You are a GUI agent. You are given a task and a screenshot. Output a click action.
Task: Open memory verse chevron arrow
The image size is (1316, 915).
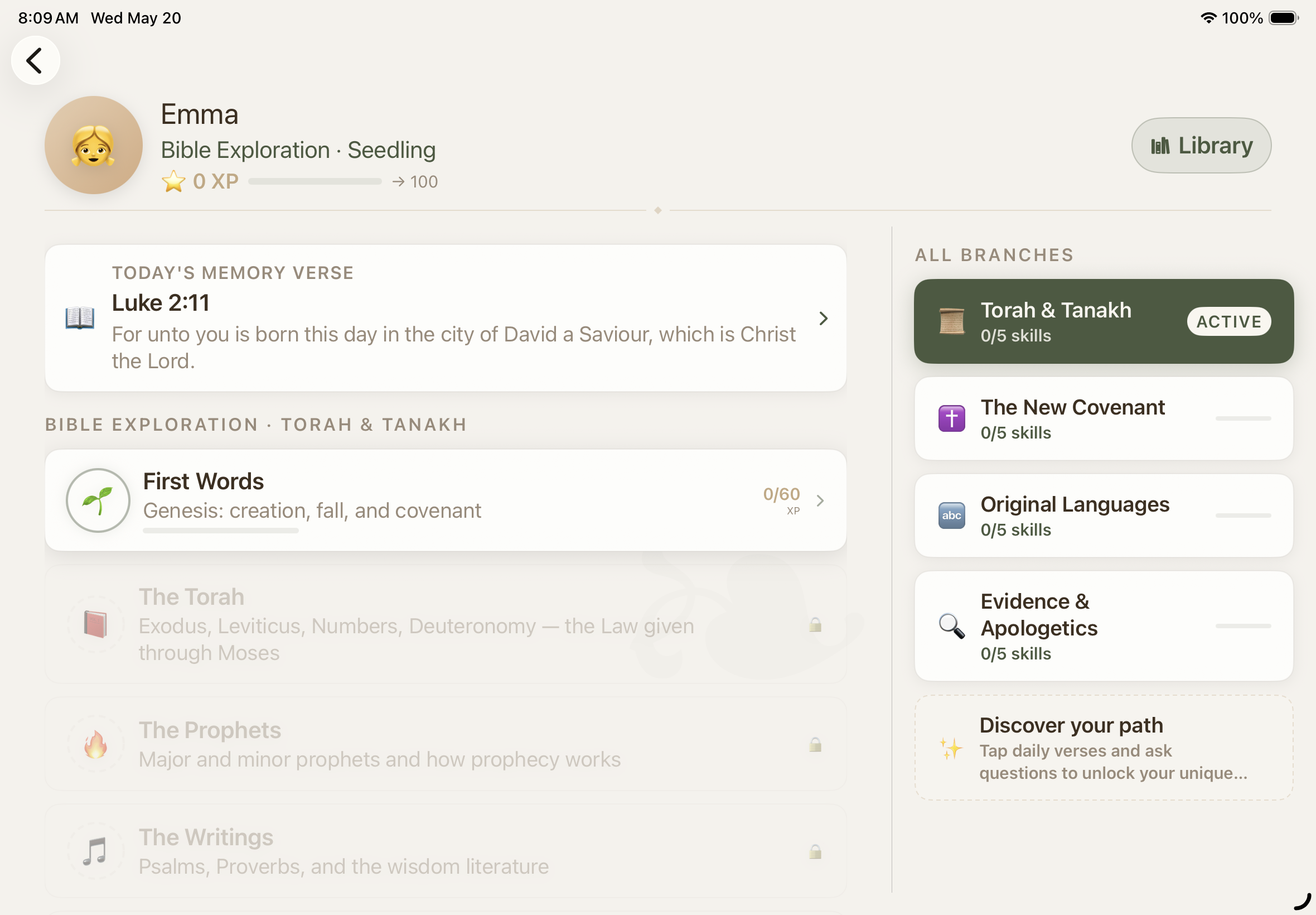[823, 318]
